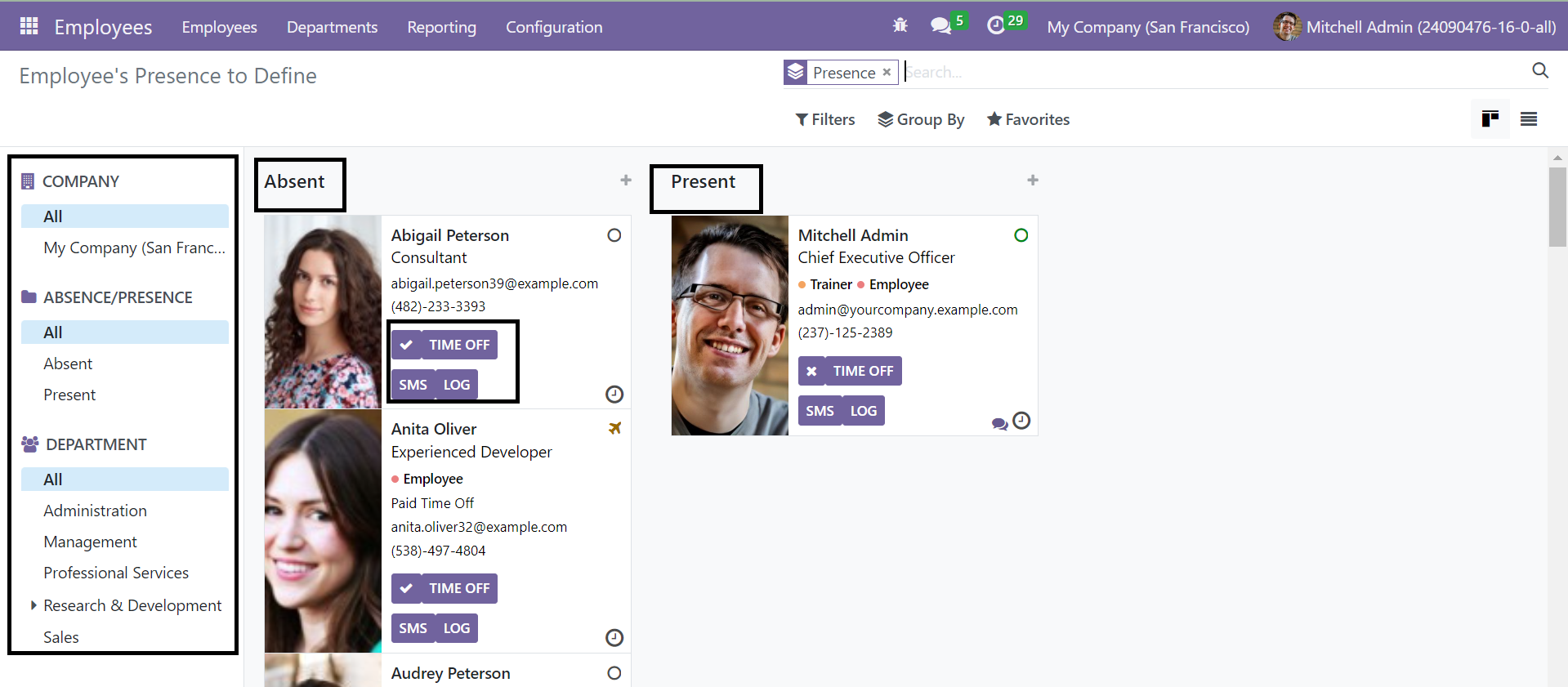Click the Employees app title
The width and height of the screenshot is (1568, 687).
pos(103,27)
